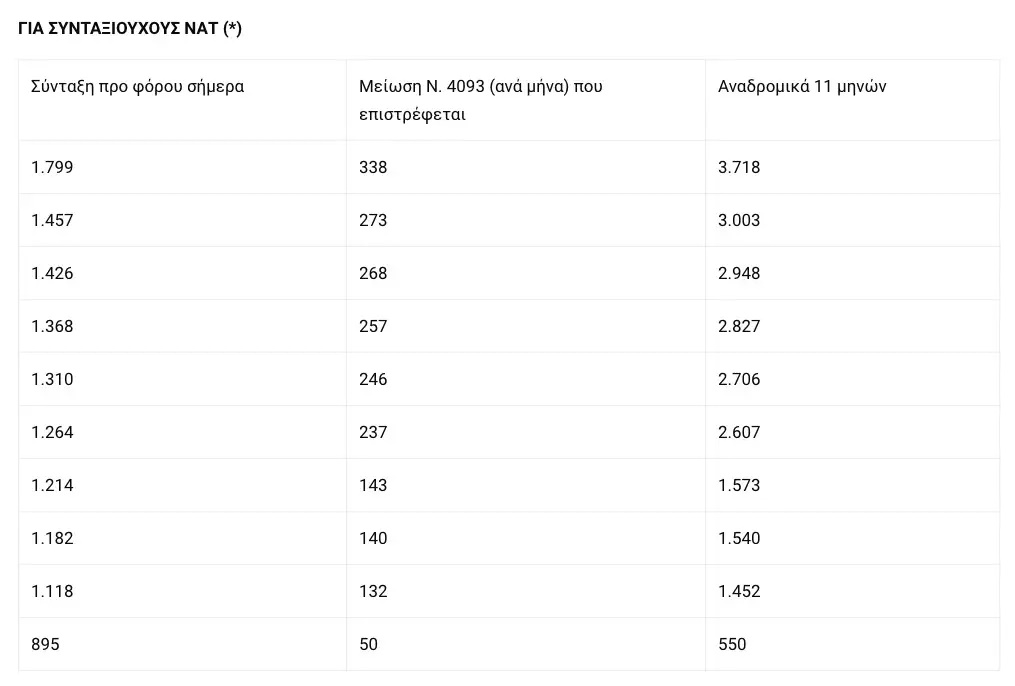Click the reduction value 338

pyautogui.click(x=373, y=167)
